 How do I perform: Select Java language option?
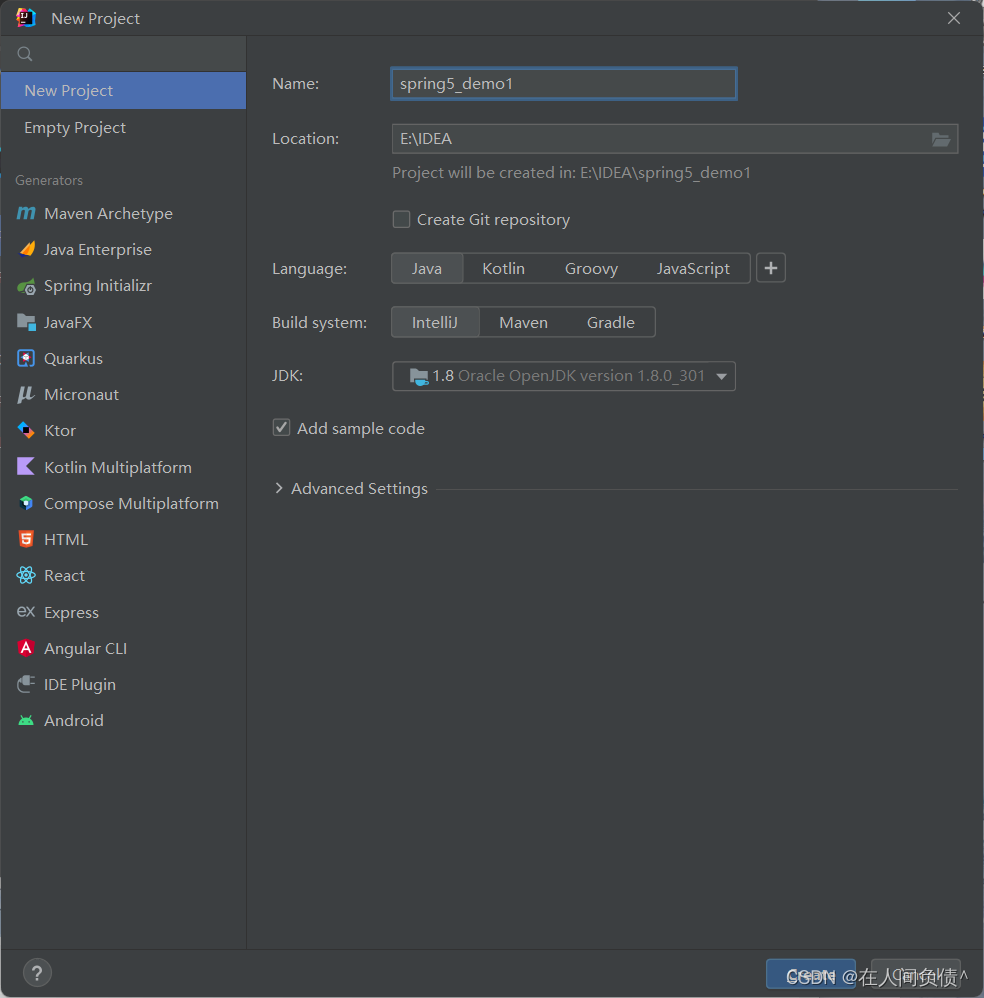click(427, 269)
